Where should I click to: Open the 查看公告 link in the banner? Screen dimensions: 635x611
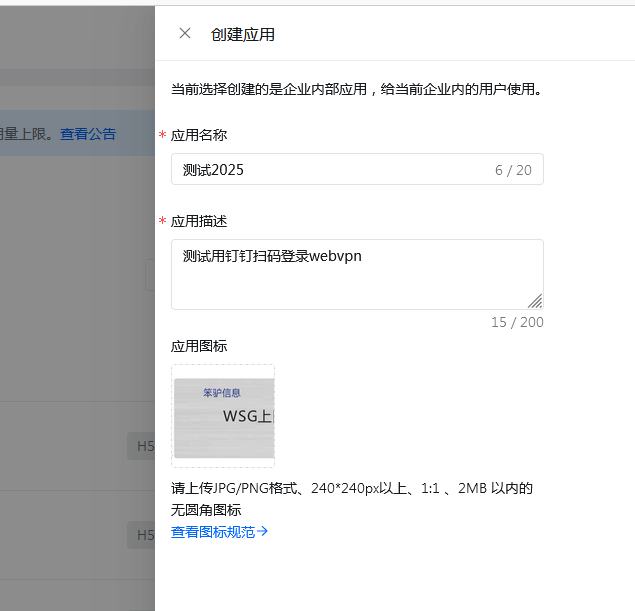[88, 134]
